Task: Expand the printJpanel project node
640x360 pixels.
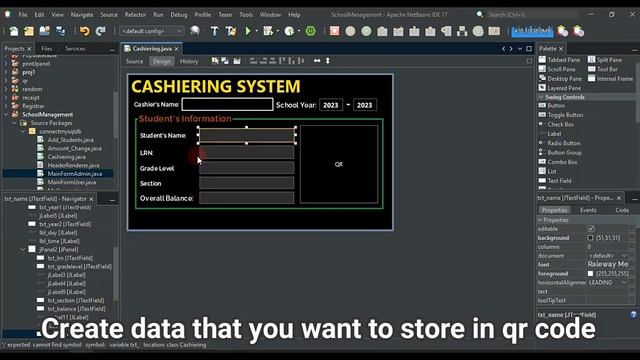Action: coord(6,64)
